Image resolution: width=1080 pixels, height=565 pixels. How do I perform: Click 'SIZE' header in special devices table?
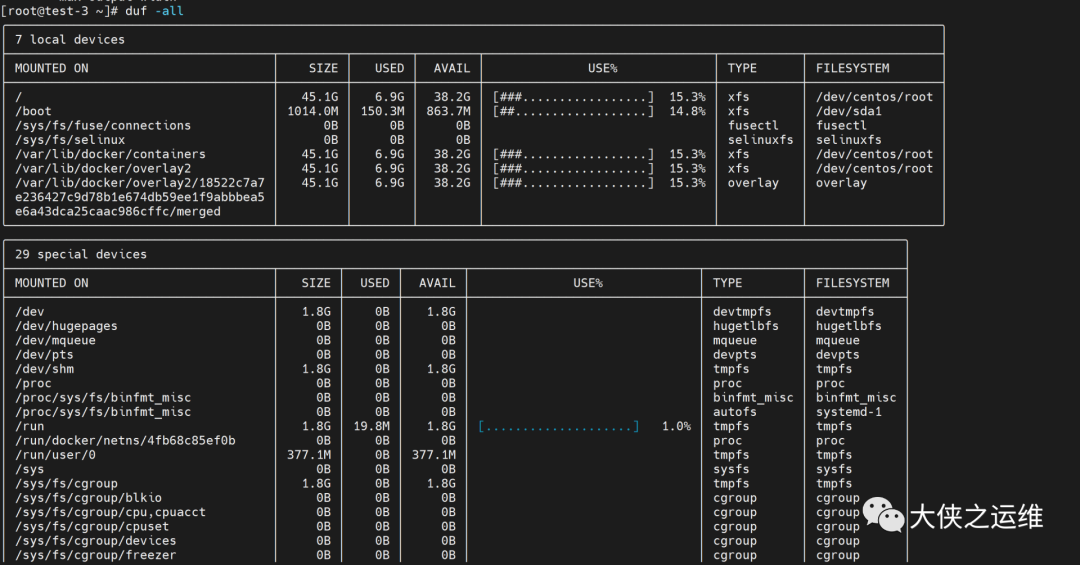pyautogui.click(x=315, y=283)
